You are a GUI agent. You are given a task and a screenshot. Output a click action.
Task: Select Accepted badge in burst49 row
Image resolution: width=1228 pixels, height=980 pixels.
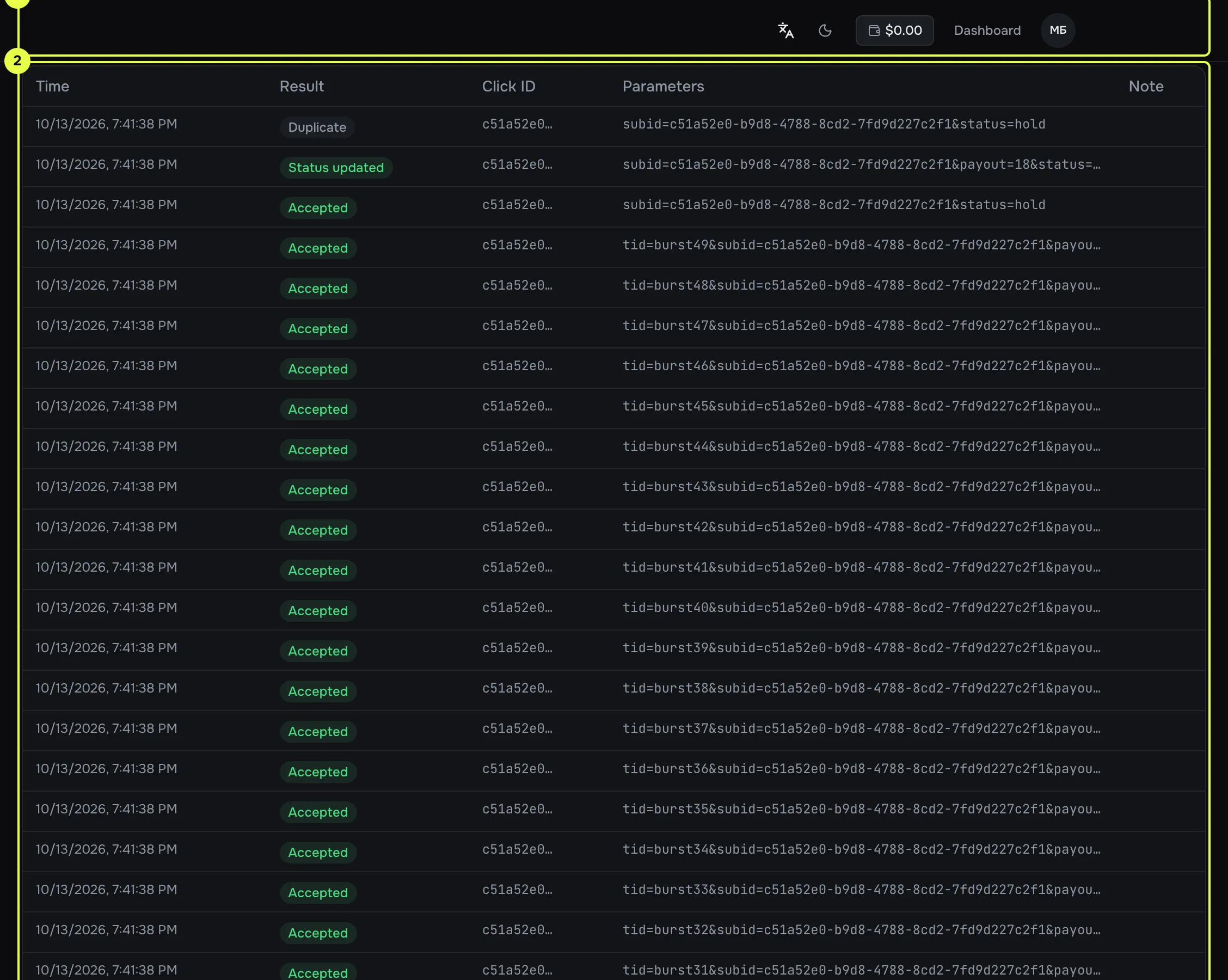click(318, 248)
